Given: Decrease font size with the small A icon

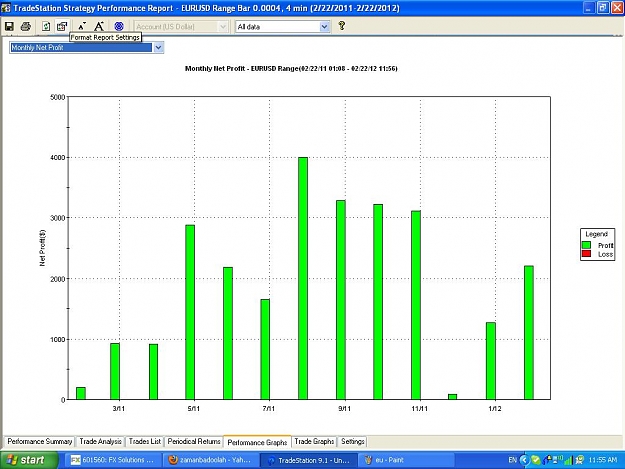Looking at the screenshot, I should (82, 26).
